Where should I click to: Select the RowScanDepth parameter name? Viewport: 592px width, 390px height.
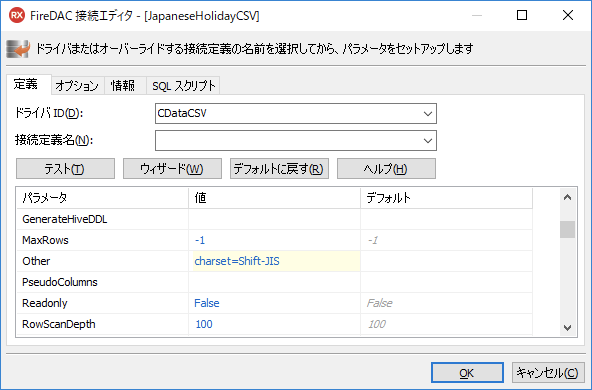point(59,324)
